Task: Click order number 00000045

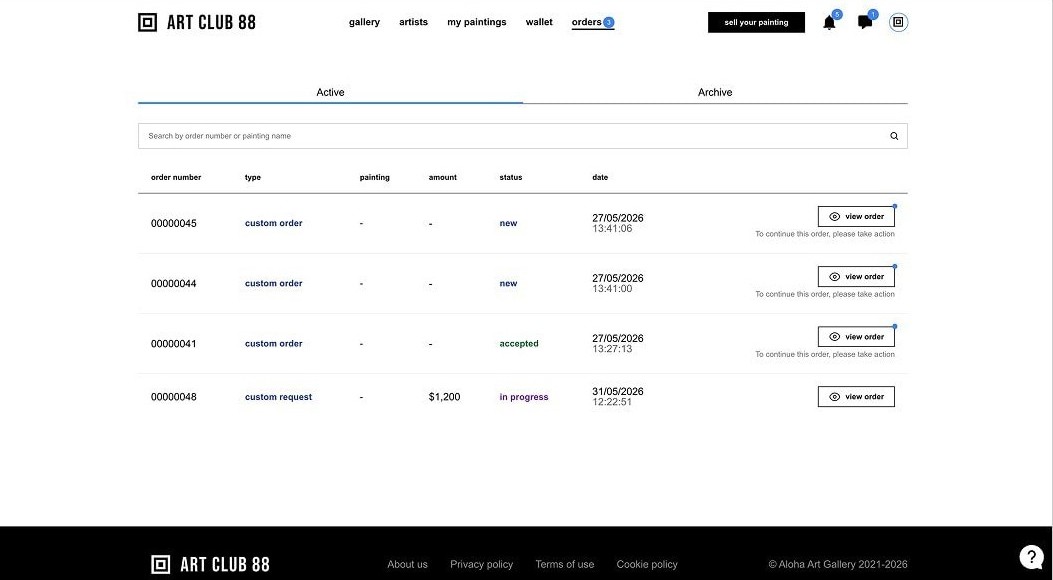Action: [x=174, y=224]
